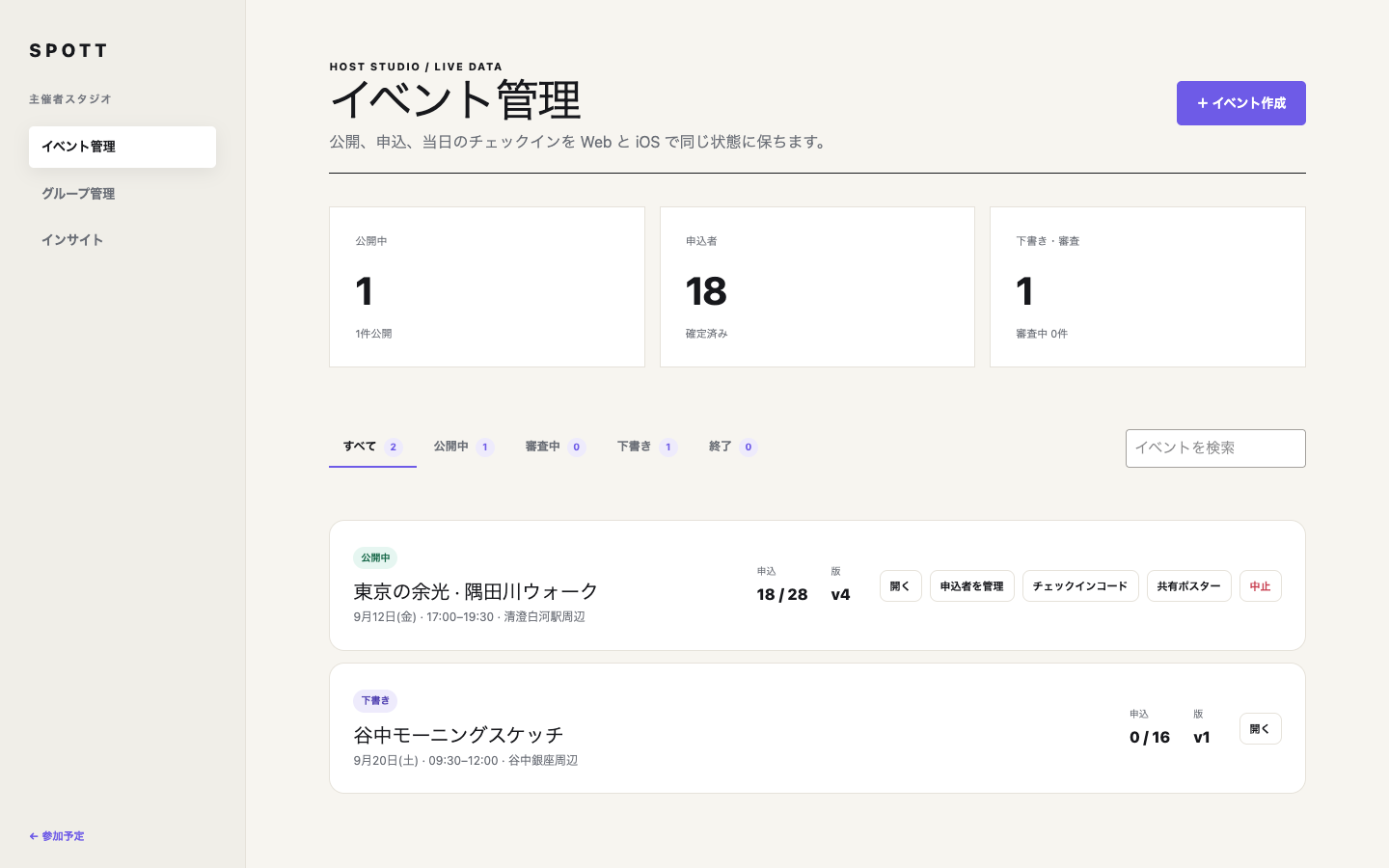
Task: Click the 東京の余光 · 隅田川ウォーク title
Action: point(476,591)
